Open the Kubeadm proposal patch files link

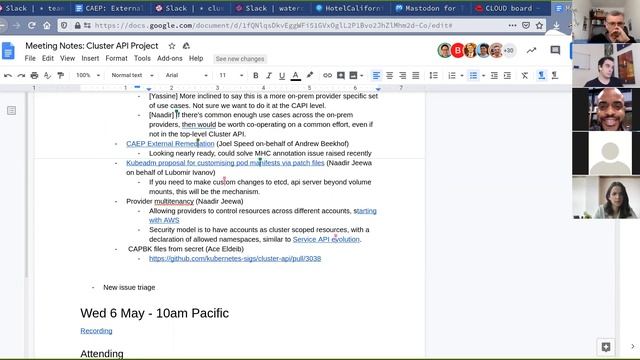[x=225, y=163]
